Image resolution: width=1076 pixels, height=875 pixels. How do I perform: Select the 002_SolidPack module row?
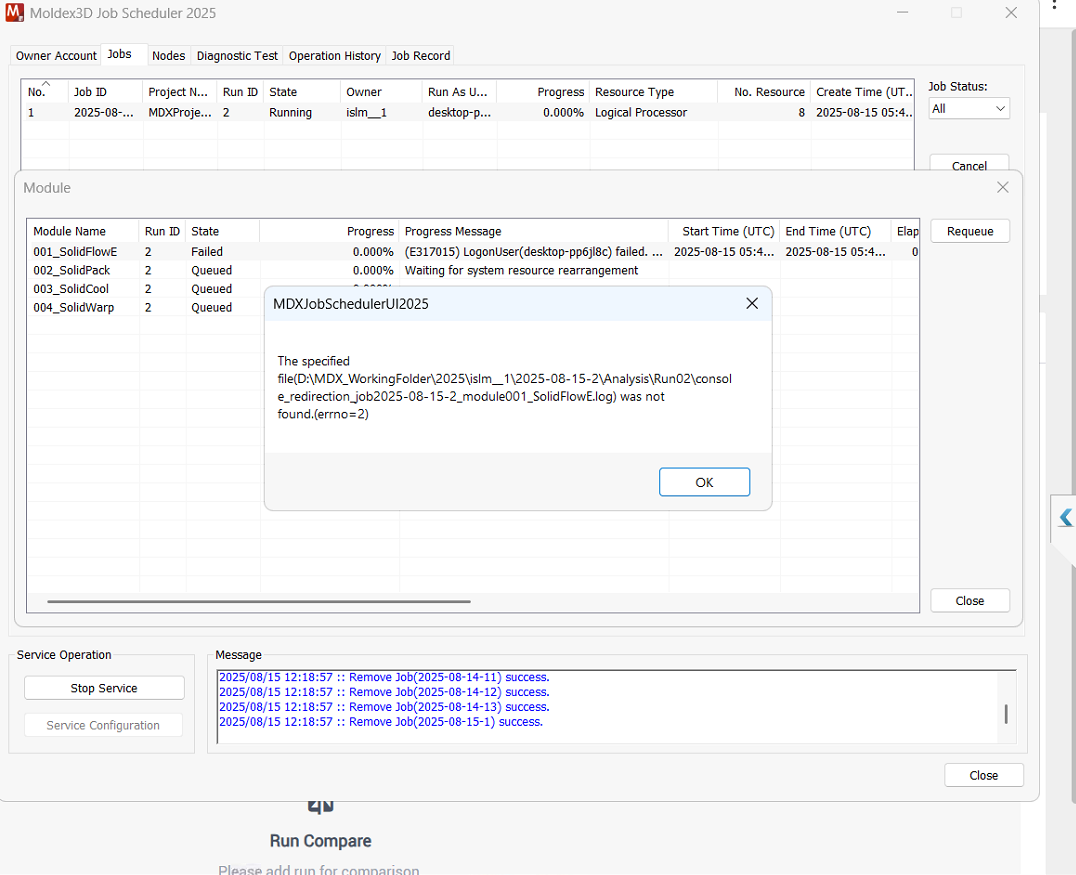tap(473, 270)
